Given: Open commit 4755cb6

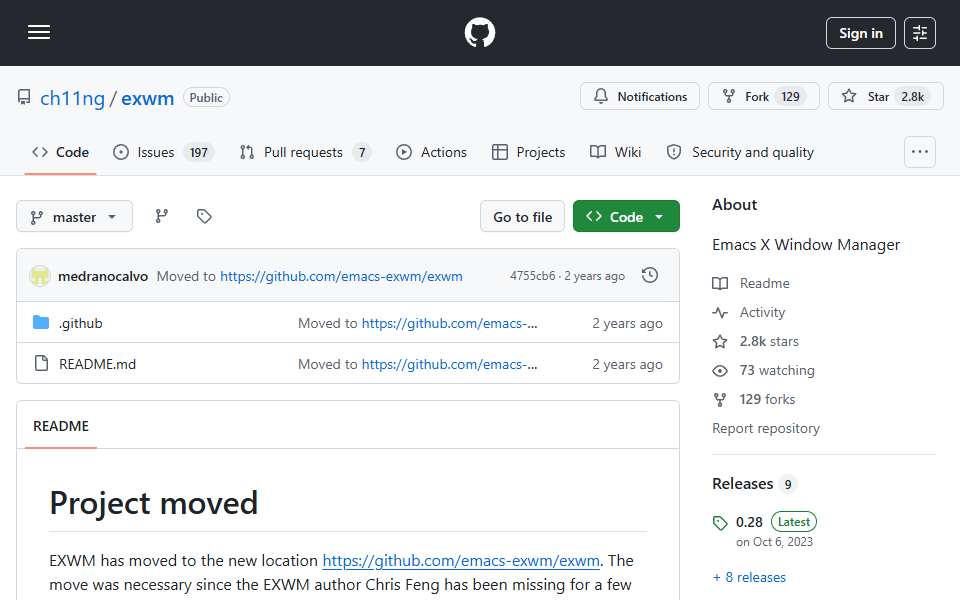Looking at the screenshot, I should click(x=532, y=276).
